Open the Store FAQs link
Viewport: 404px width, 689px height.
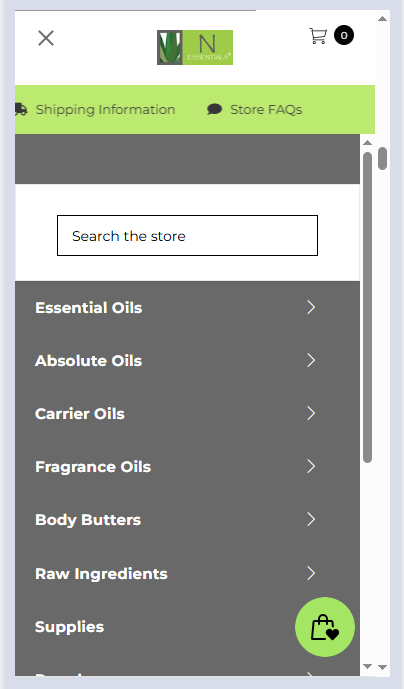(266, 109)
